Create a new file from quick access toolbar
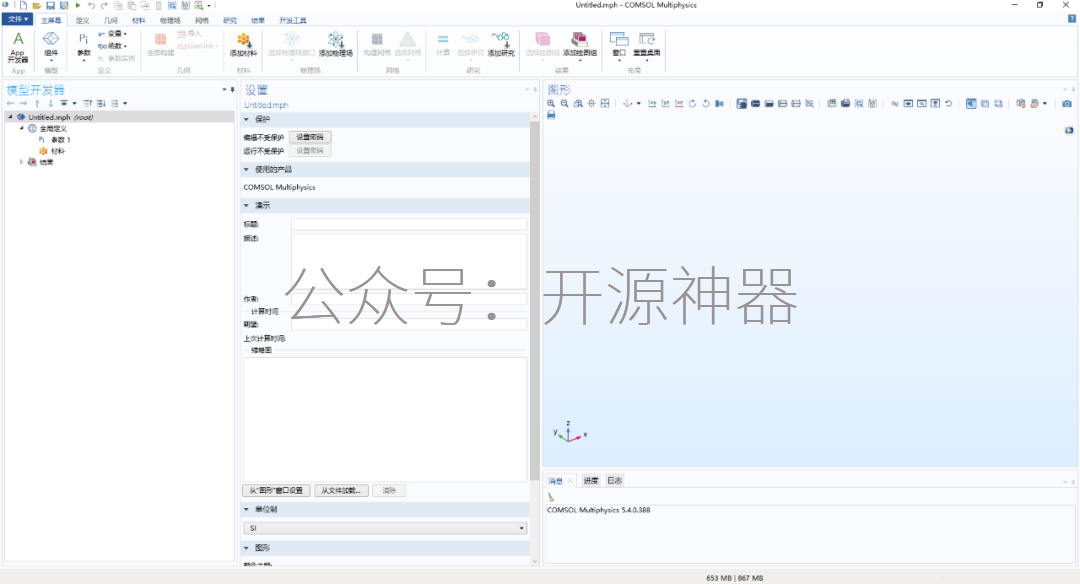Image resolution: width=1080 pixels, height=584 pixels. (x=23, y=6)
